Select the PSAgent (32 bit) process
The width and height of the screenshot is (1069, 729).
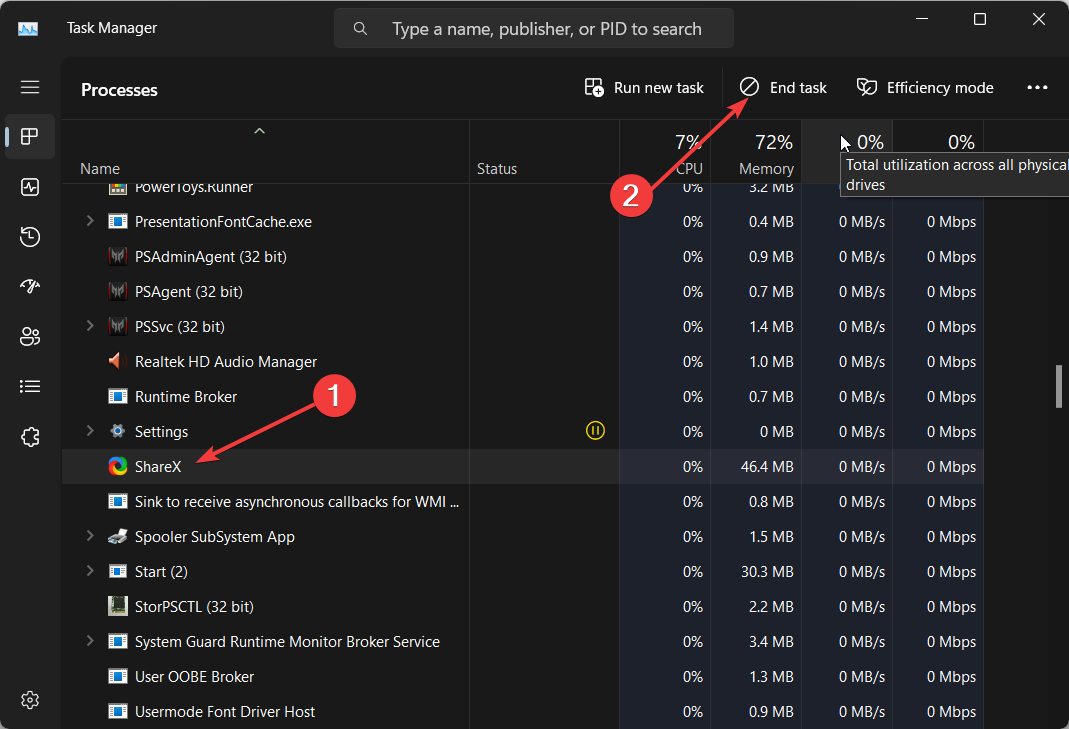pos(522,291)
